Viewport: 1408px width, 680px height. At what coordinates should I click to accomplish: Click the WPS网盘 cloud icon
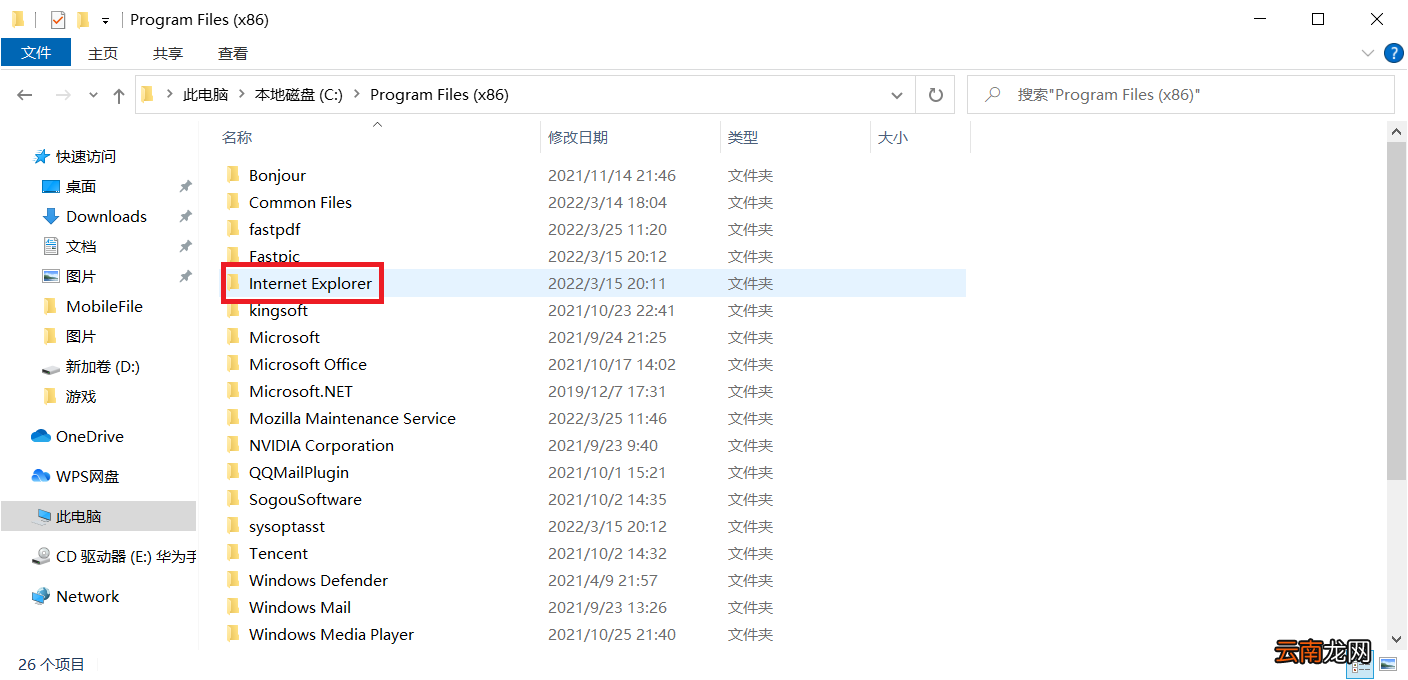point(41,476)
